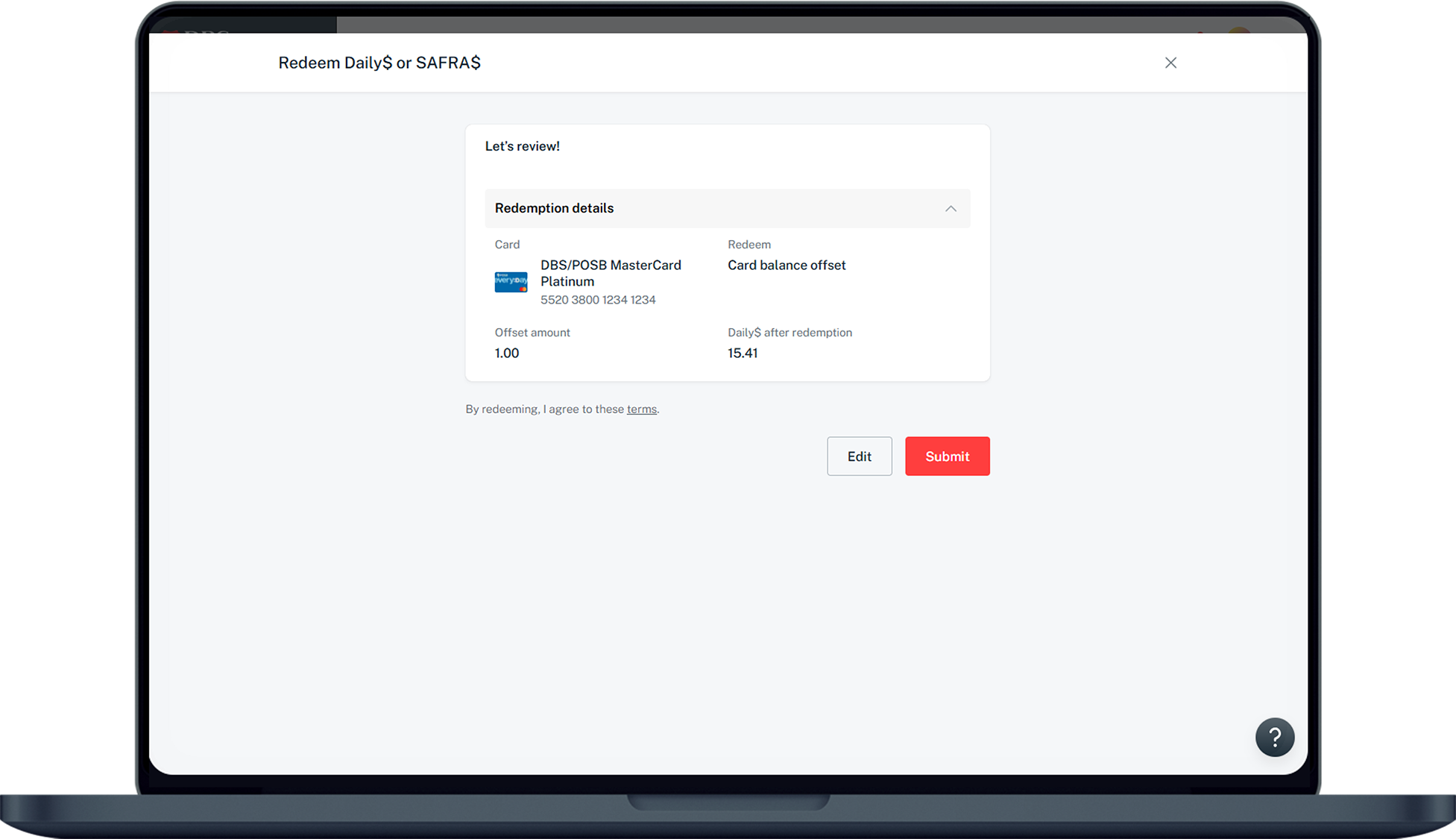Click the DBS/POSB MasterCard Platinum card name
Screen dimensions: 1456x839
pos(611,273)
